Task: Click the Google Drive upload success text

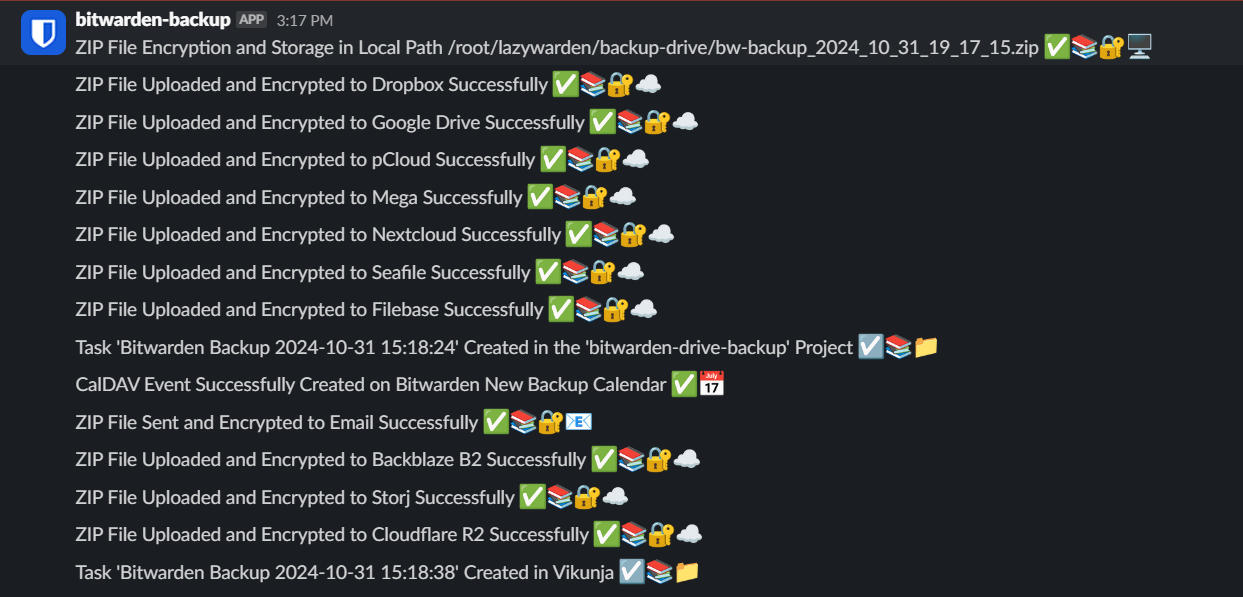Action: (x=330, y=122)
